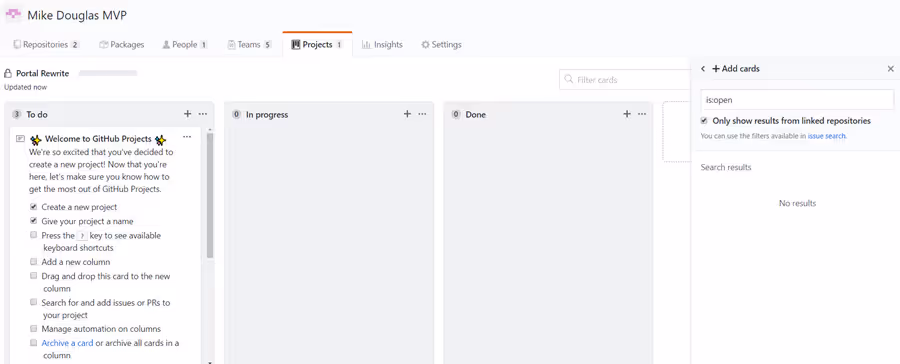The image size is (900, 364).
Task: Switch to the Packages tab
Action: point(122,44)
